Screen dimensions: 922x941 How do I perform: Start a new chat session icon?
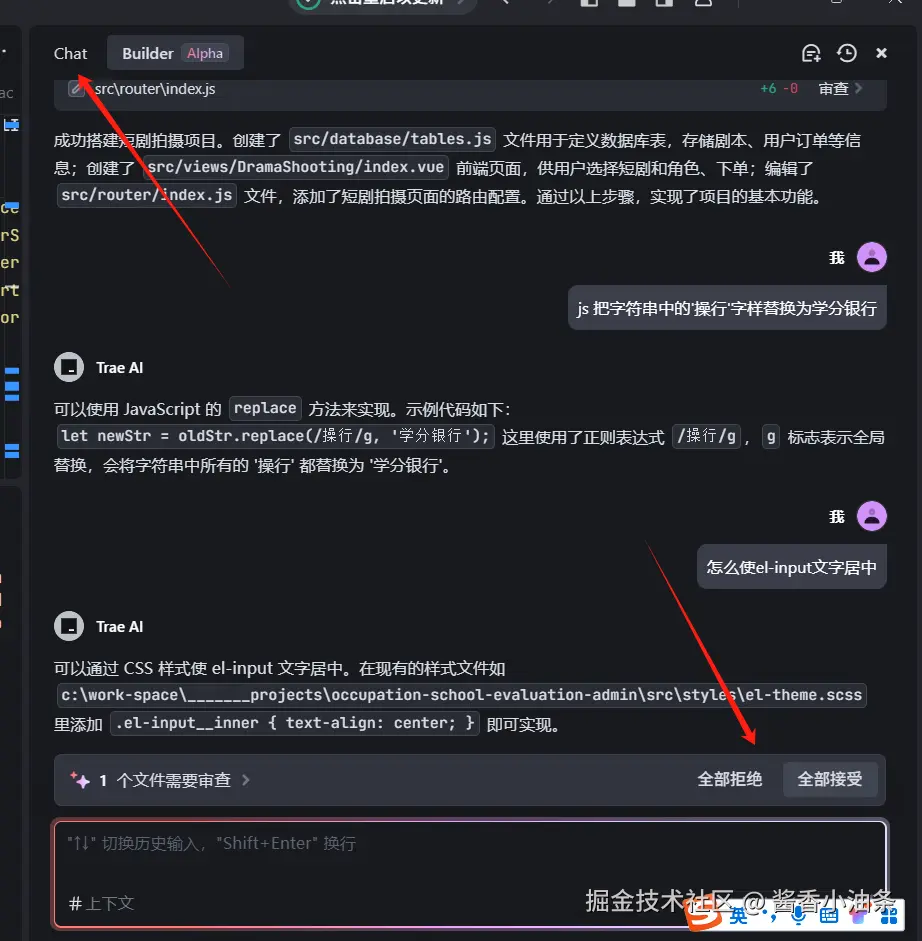(x=811, y=53)
